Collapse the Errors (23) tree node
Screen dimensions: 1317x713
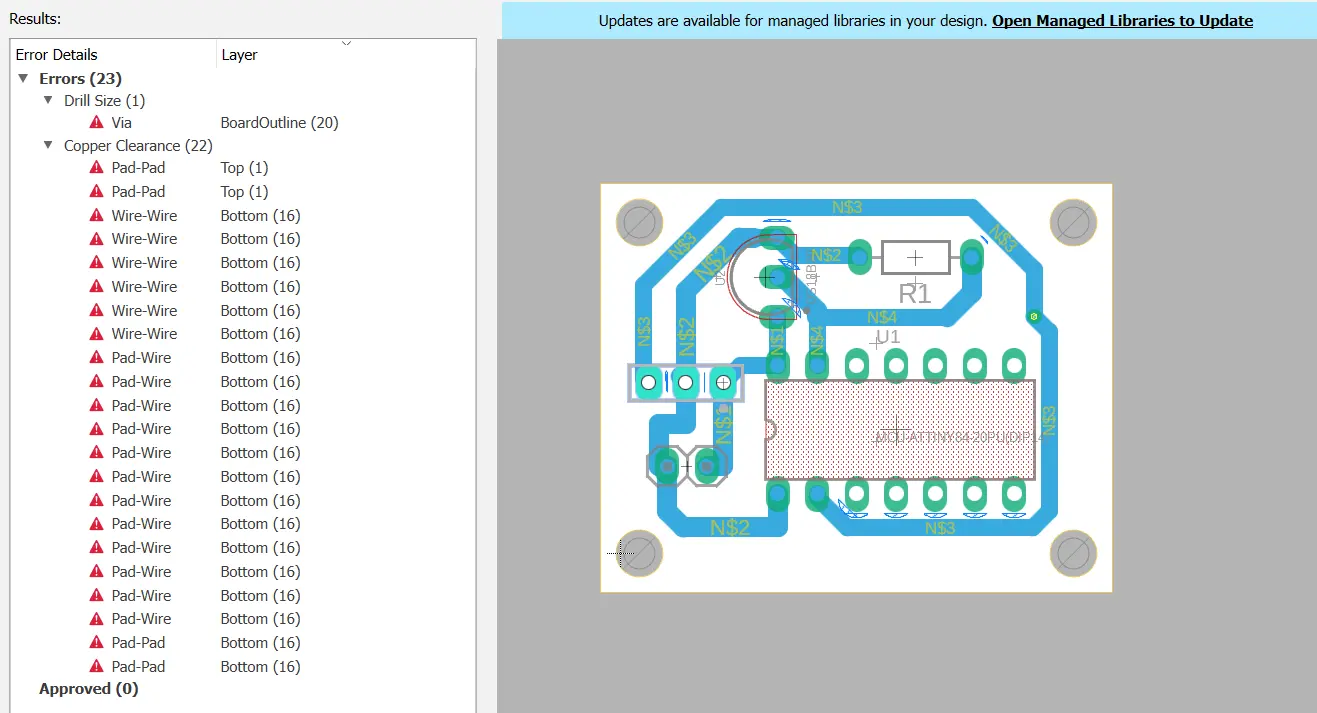[x=24, y=78]
